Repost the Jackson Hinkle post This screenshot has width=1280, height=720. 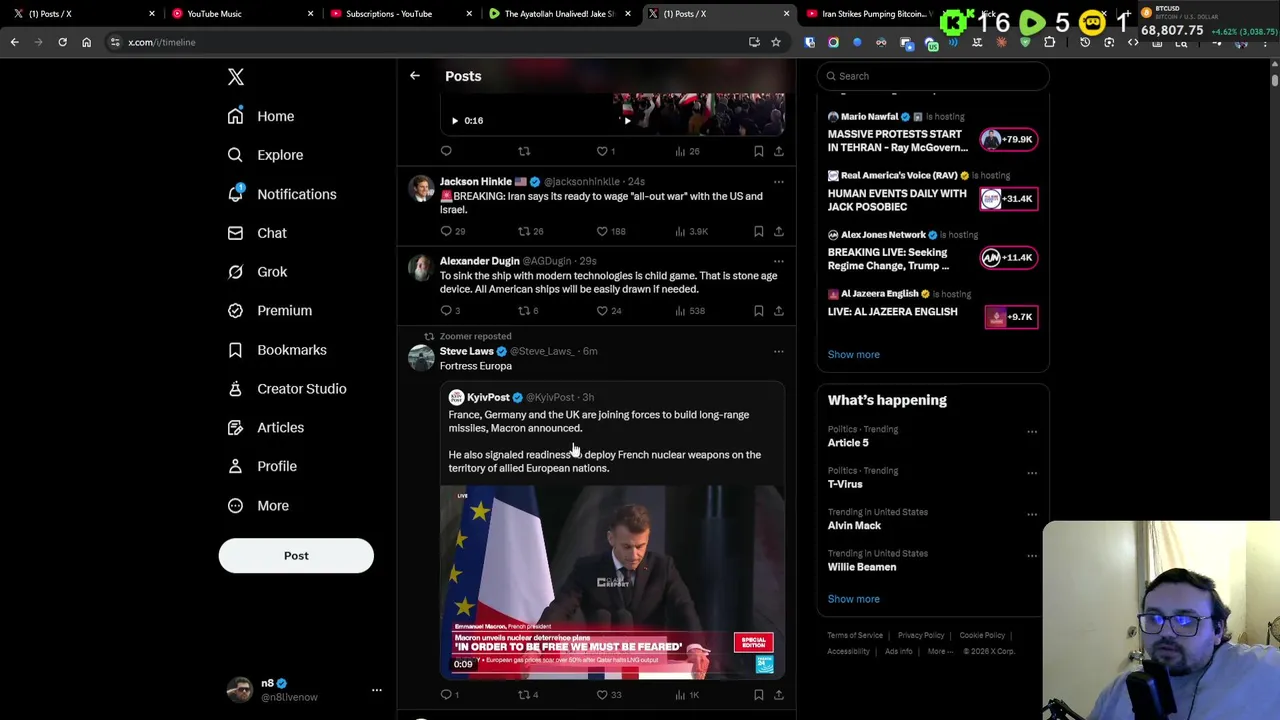point(524,231)
